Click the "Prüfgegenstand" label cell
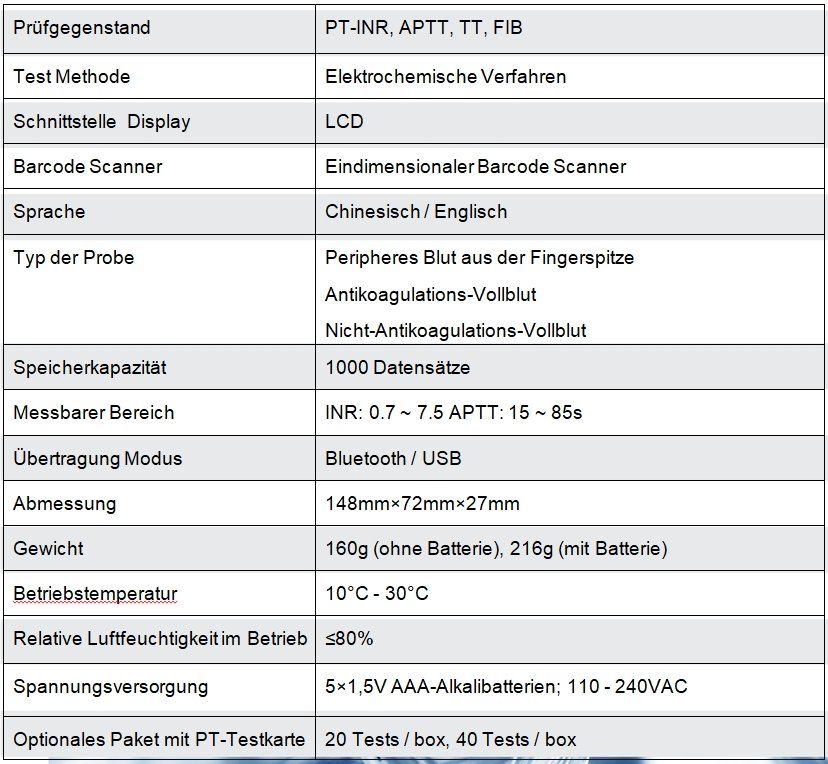 (82, 28)
